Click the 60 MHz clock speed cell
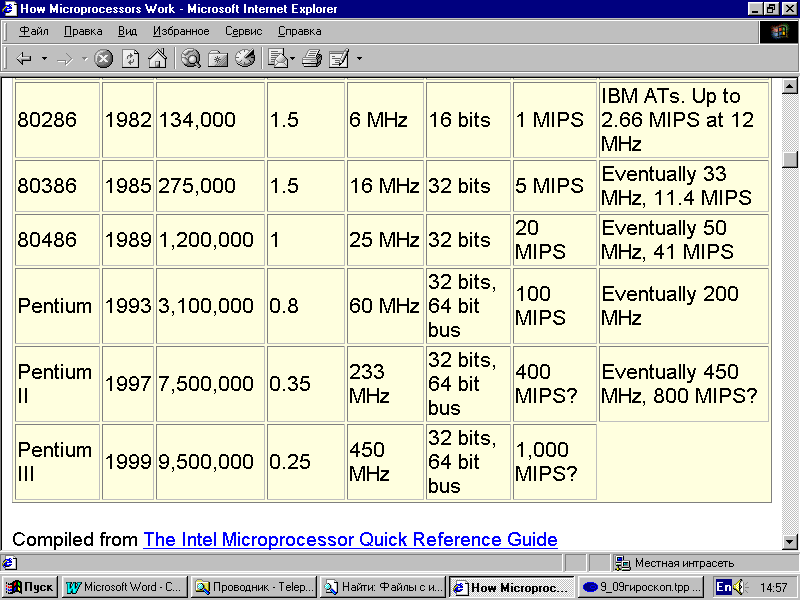This screenshot has width=800, height=600. (385, 306)
